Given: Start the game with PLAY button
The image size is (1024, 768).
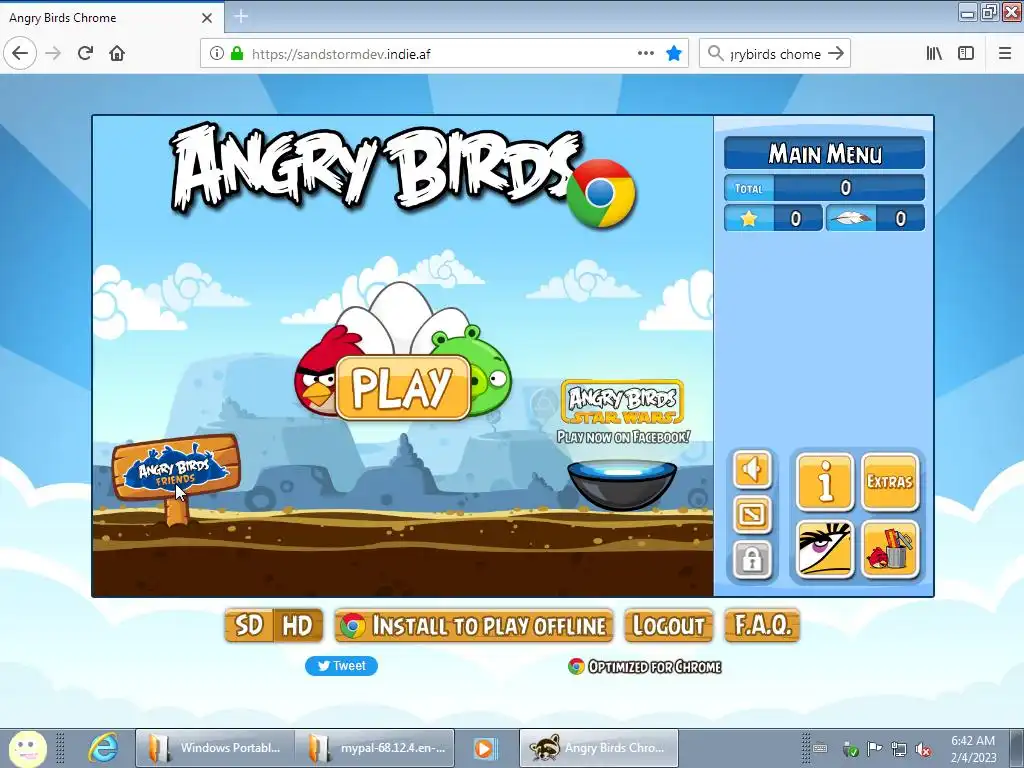Looking at the screenshot, I should [403, 387].
